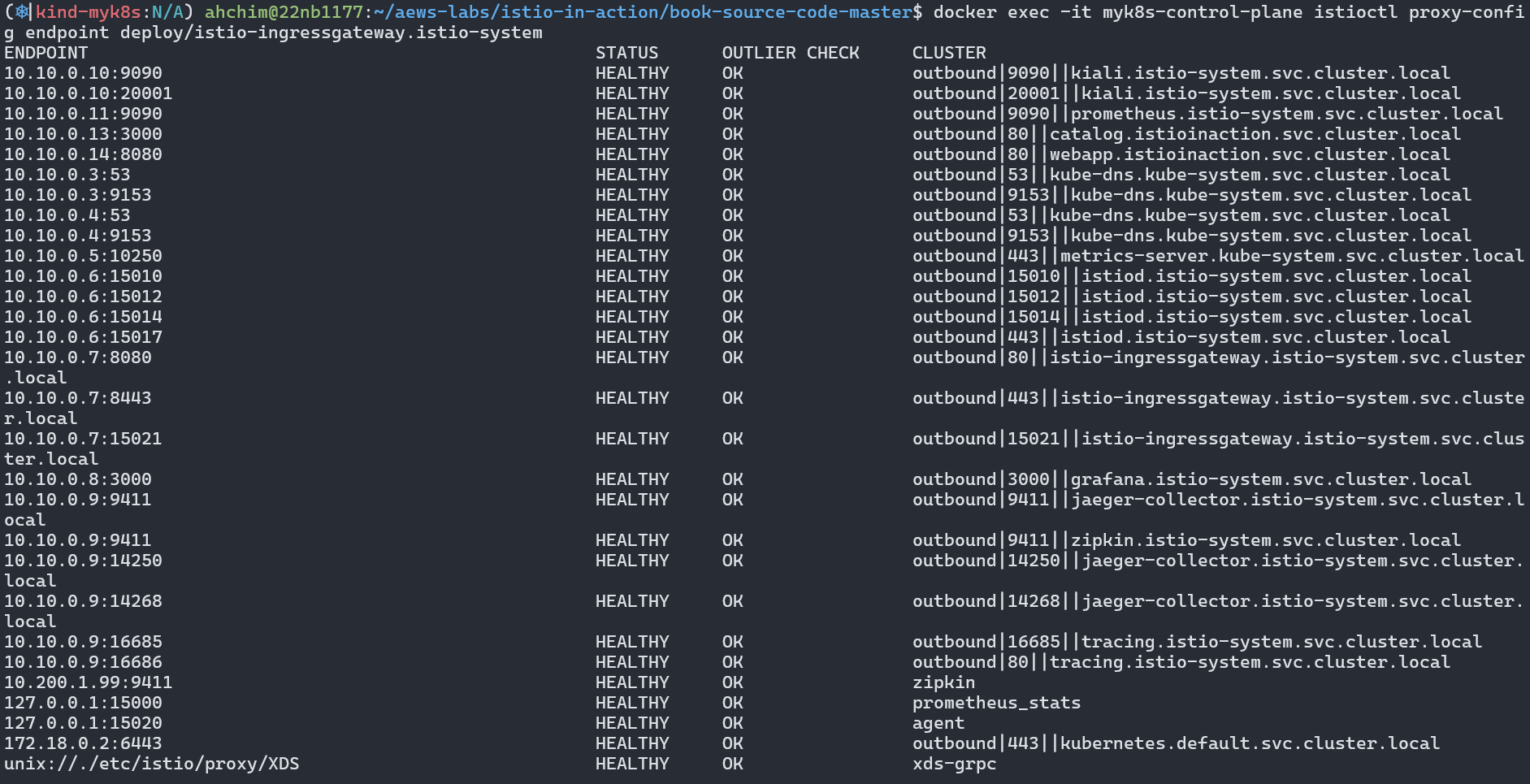This screenshot has width=1530, height=784.
Task: Click the 10.10.0.3:53 endpoint address
Action: pos(67,175)
